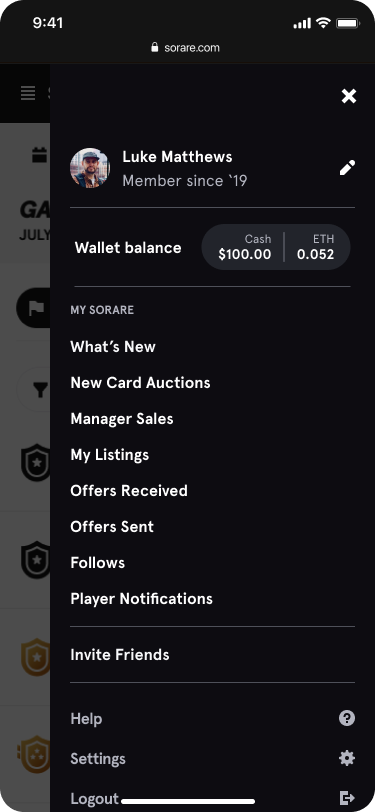
Task: Tap the hamburger menu icon
Action: [28, 94]
